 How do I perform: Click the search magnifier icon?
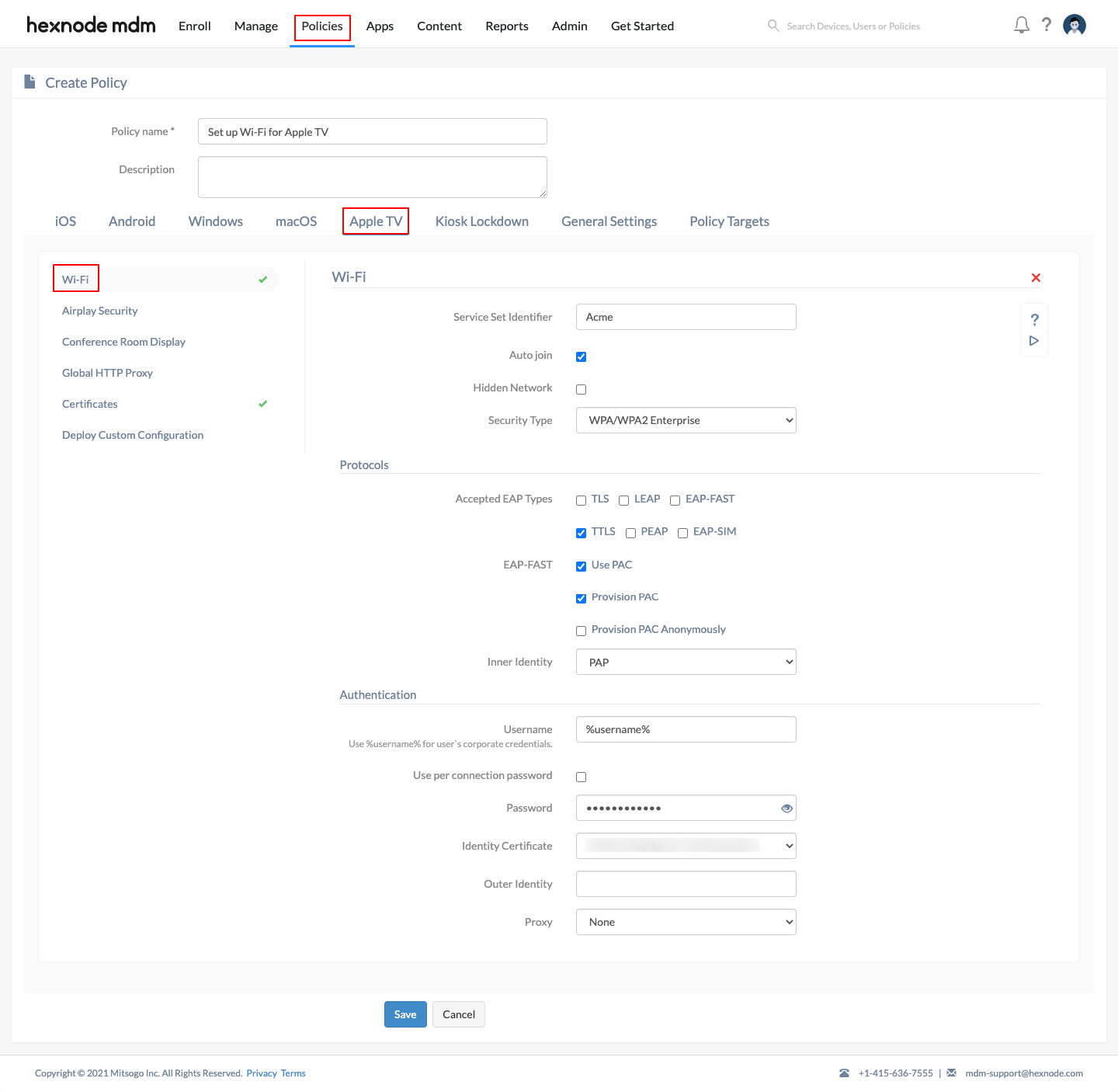pos(773,26)
